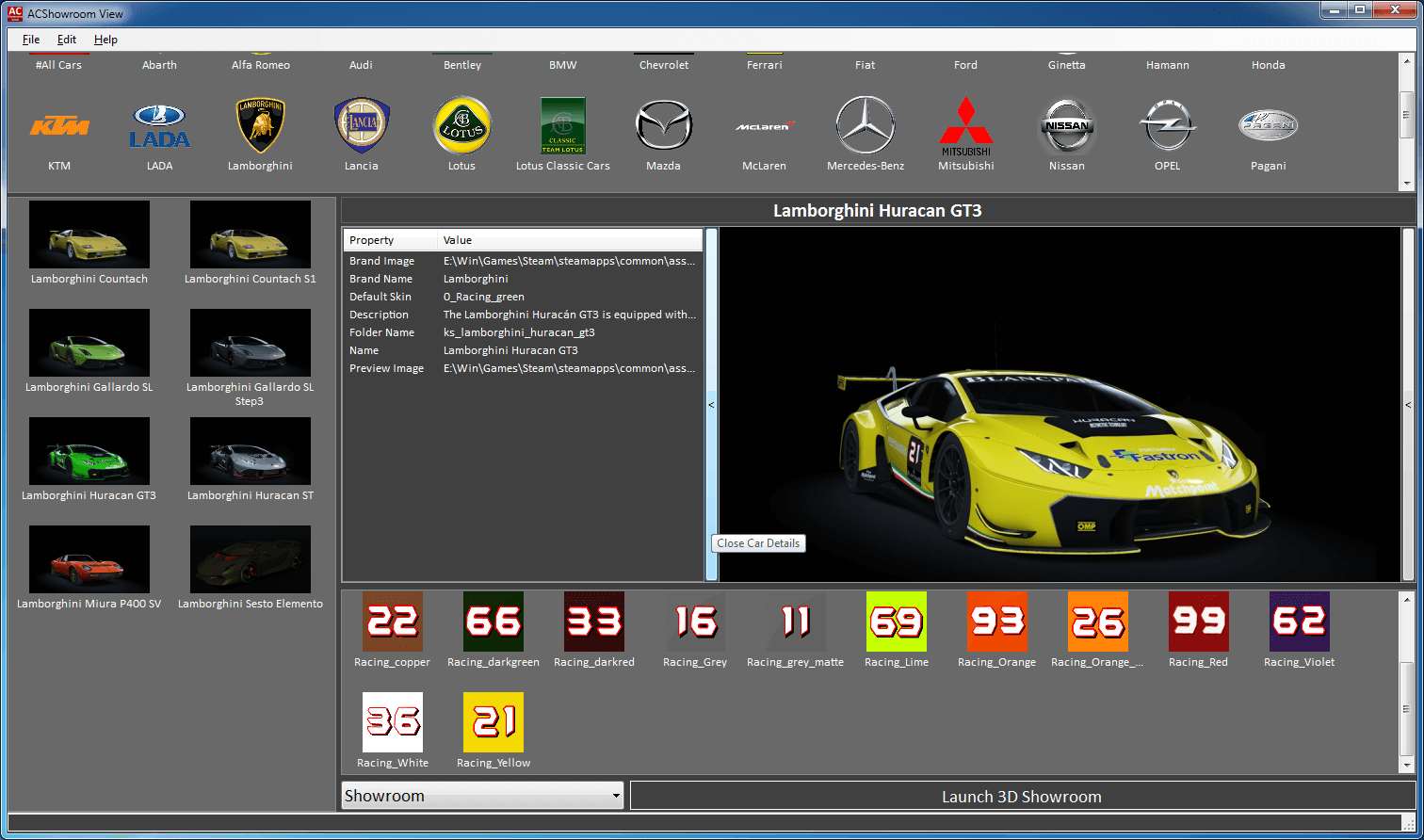Open the Showroom dropdown

(483, 796)
